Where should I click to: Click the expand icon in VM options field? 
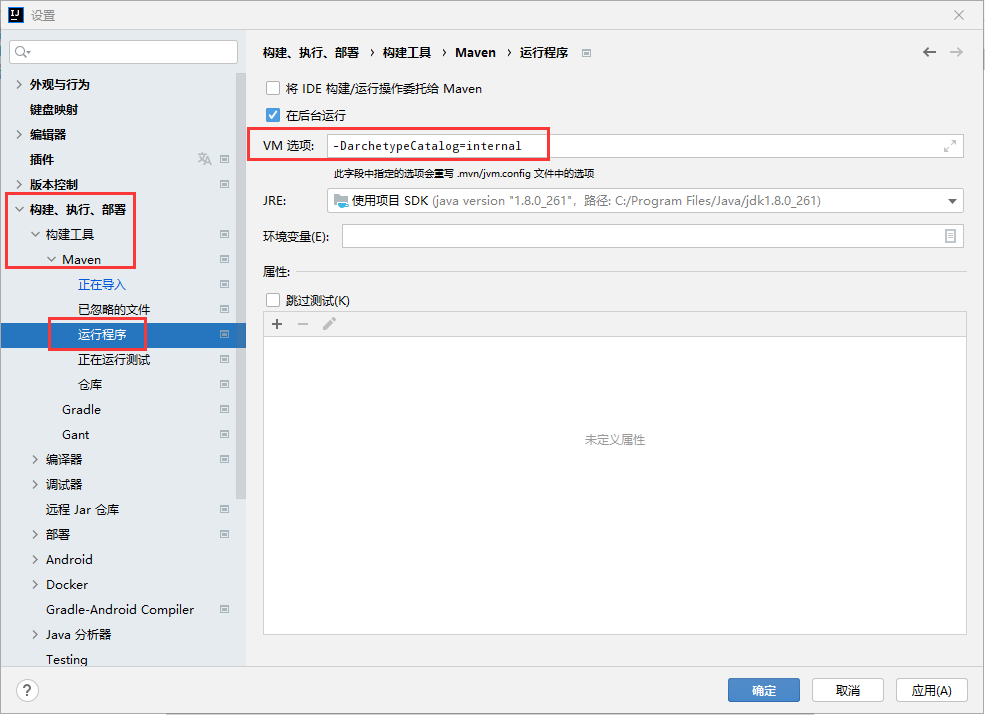pyautogui.click(x=949, y=146)
